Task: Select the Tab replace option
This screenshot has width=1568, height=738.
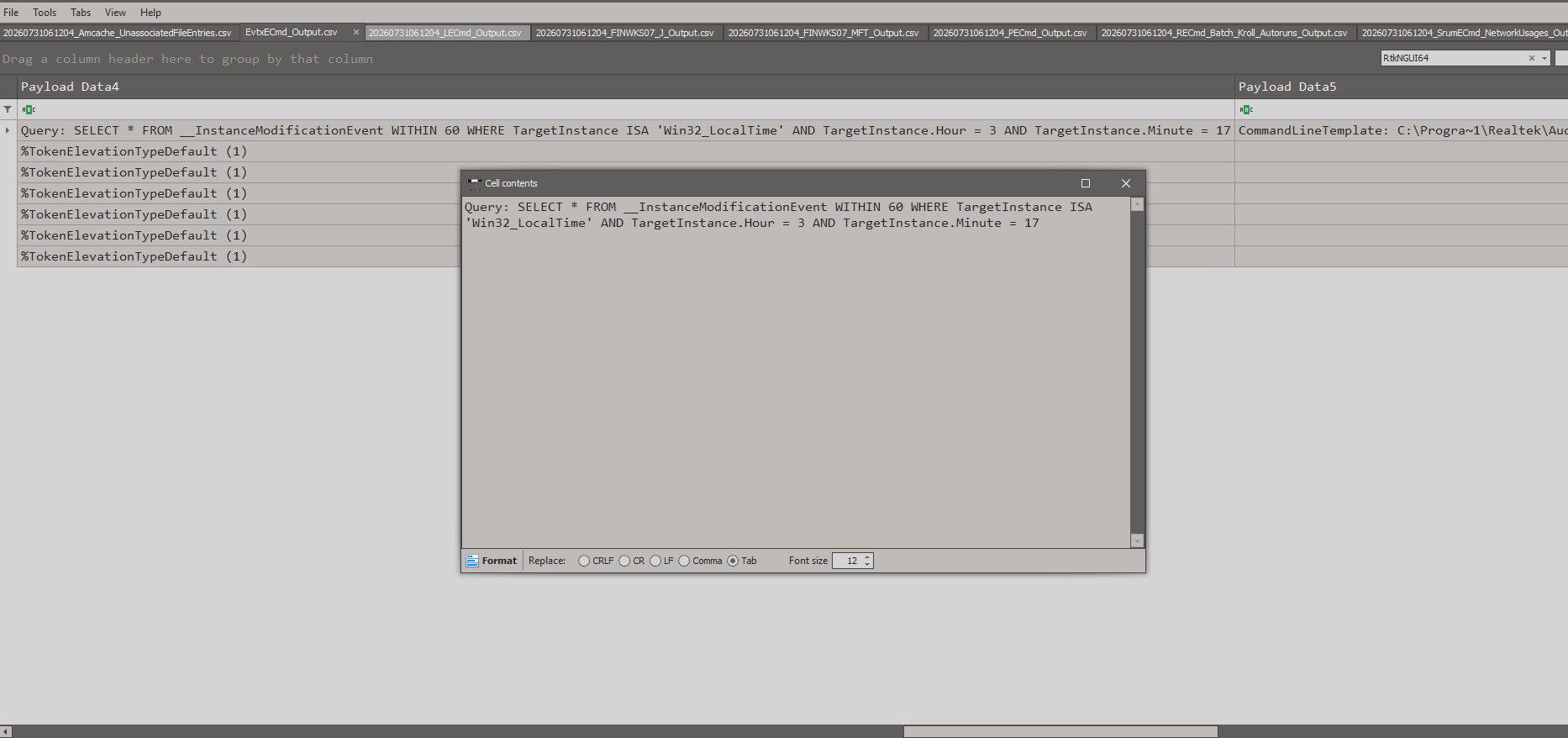Action: 733,561
